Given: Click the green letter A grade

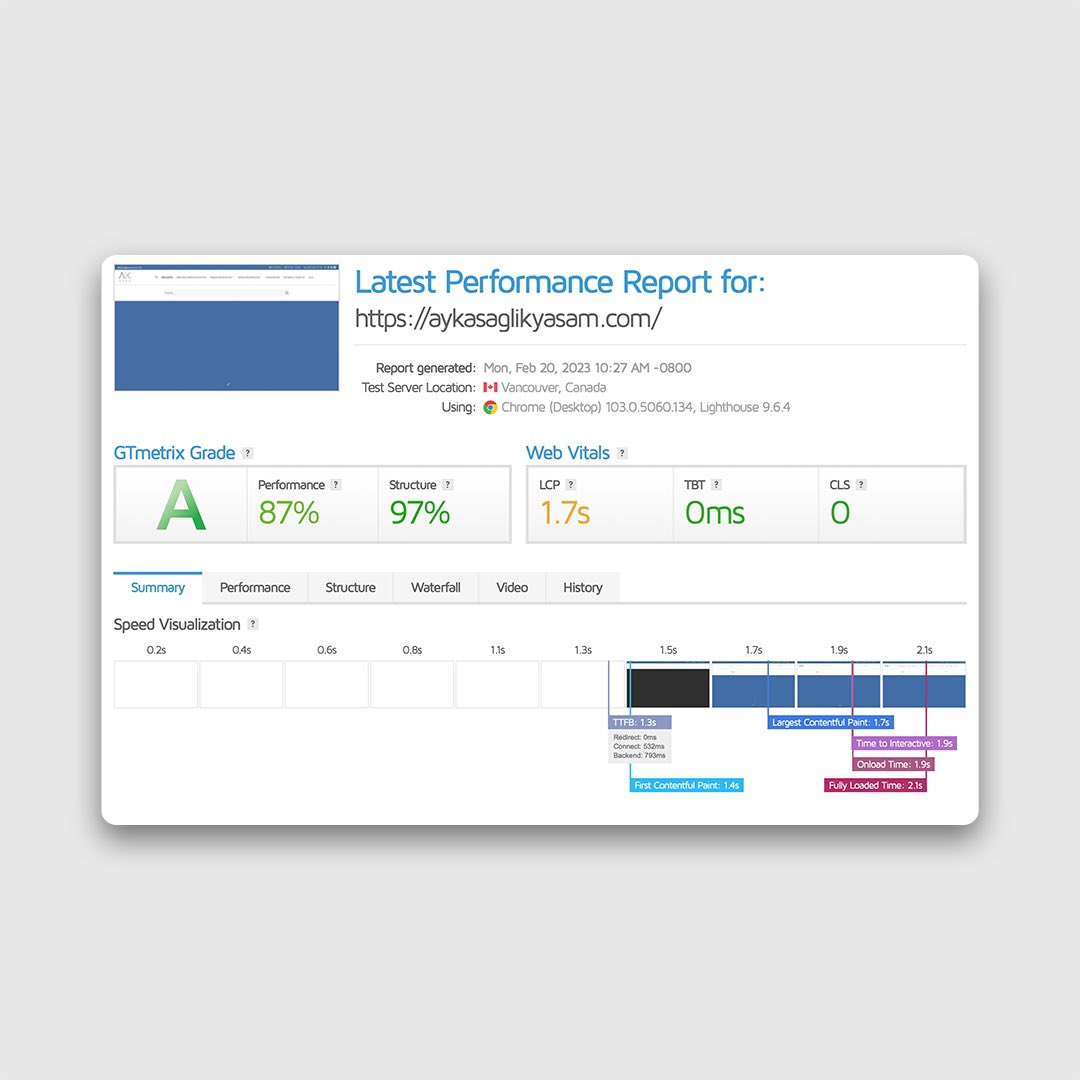Looking at the screenshot, I should (180, 504).
